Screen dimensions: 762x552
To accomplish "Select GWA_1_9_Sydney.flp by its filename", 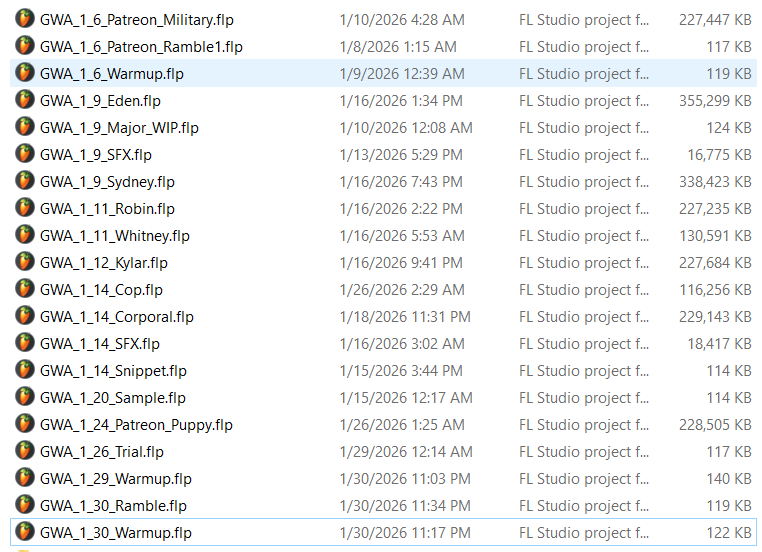I will click(108, 181).
